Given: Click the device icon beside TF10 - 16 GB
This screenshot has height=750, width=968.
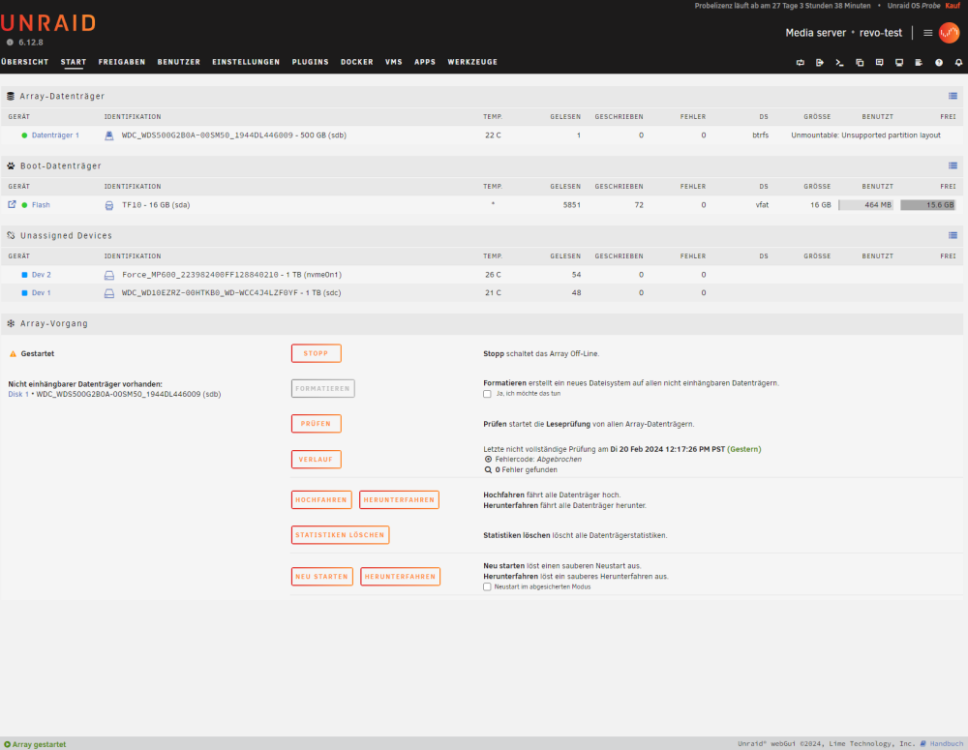Looking at the screenshot, I should [x=109, y=205].
